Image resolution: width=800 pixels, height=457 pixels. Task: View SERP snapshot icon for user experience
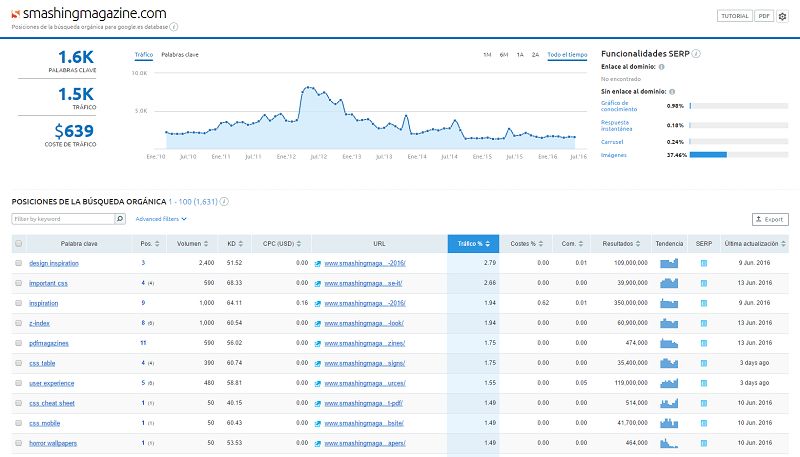point(704,383)
